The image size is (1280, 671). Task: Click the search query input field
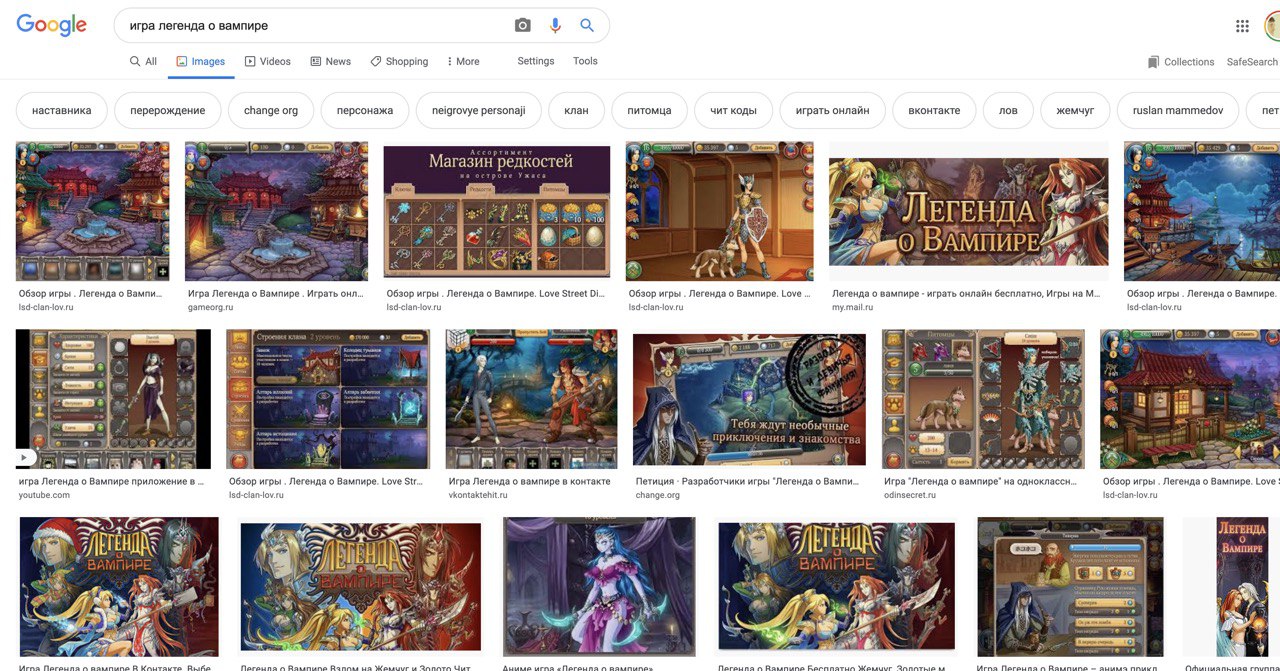(315, 26)
